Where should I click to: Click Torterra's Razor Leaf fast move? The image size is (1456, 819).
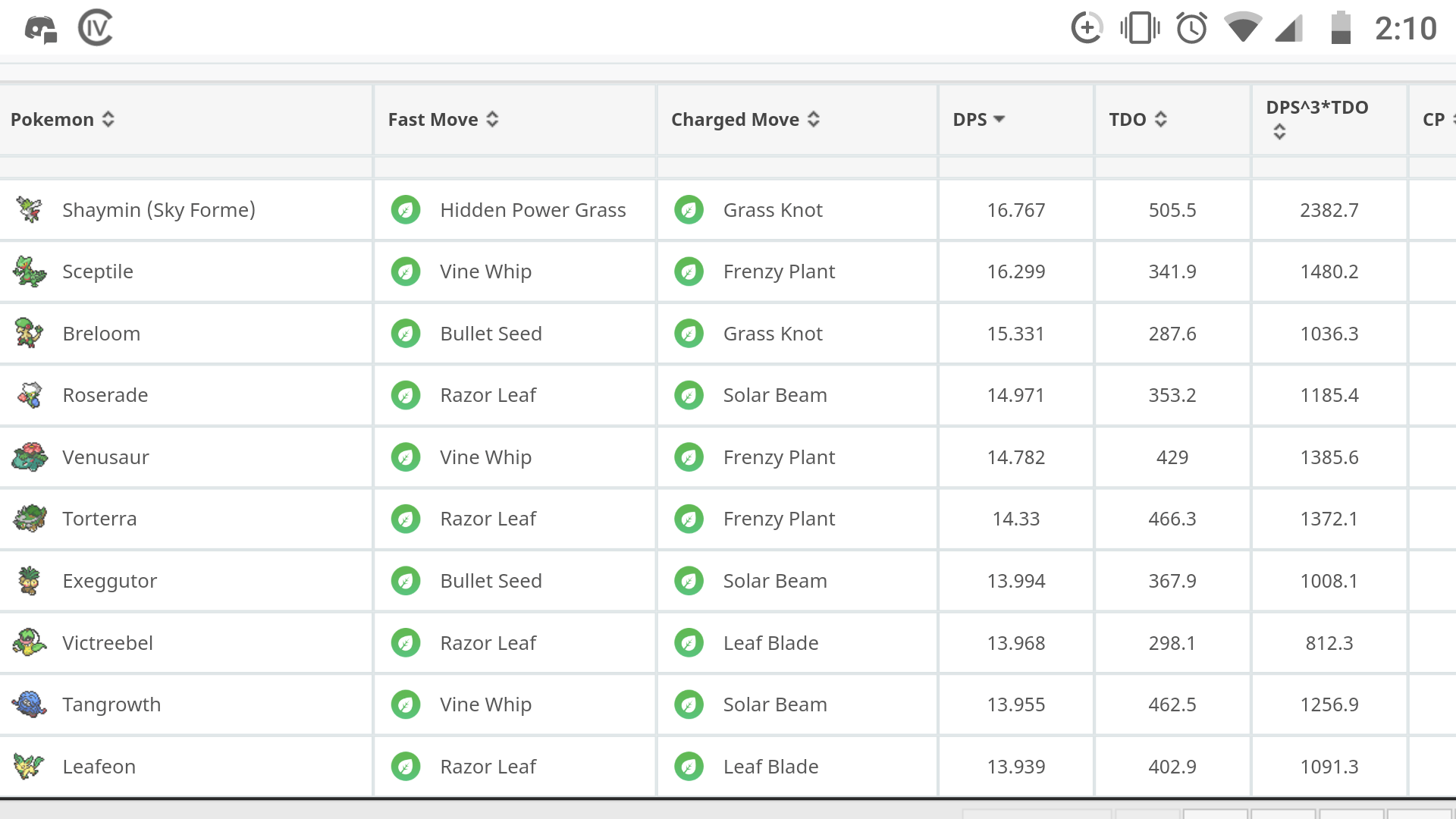(488, 519)
